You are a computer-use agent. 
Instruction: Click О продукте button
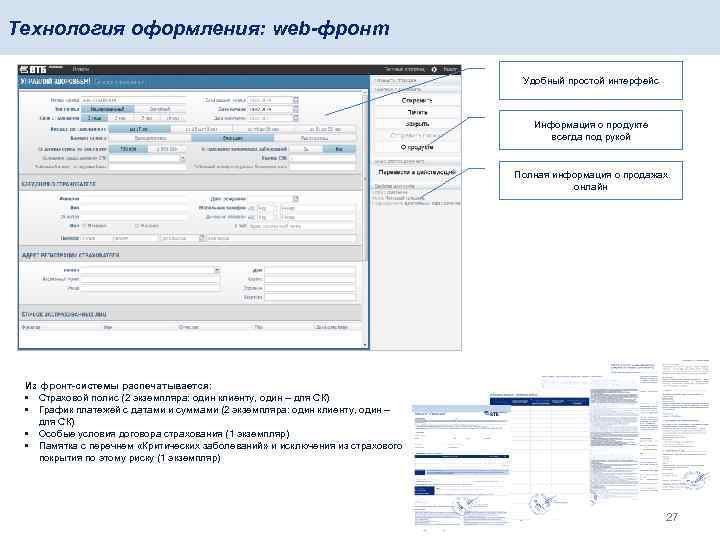[416, 147]
